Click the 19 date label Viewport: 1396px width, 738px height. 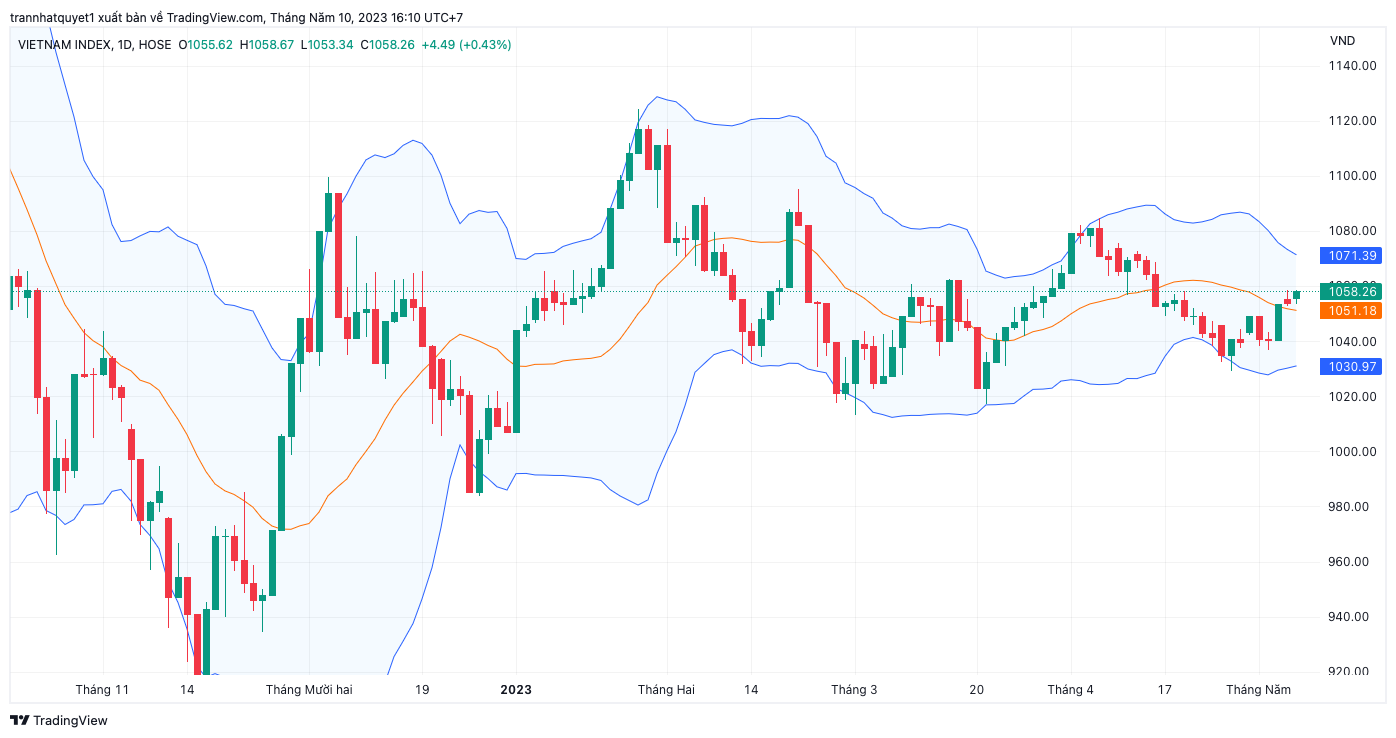point(422,690)
